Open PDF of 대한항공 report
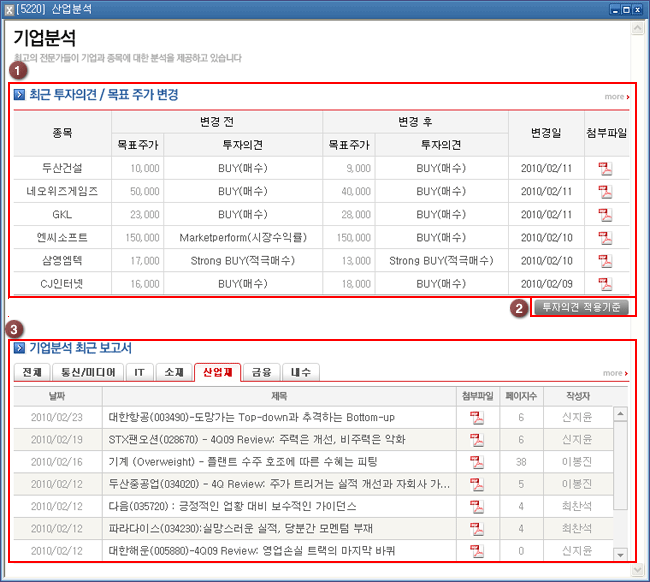650x582 pixels. 477,416
